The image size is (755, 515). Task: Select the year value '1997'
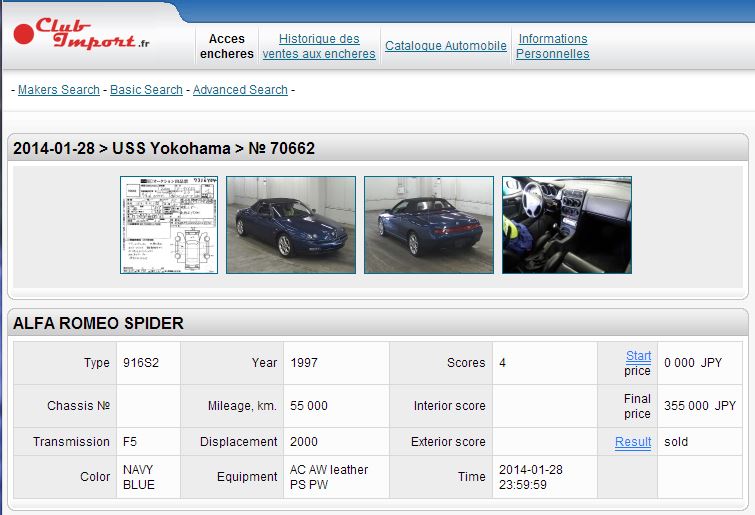[x=304, y=363]
